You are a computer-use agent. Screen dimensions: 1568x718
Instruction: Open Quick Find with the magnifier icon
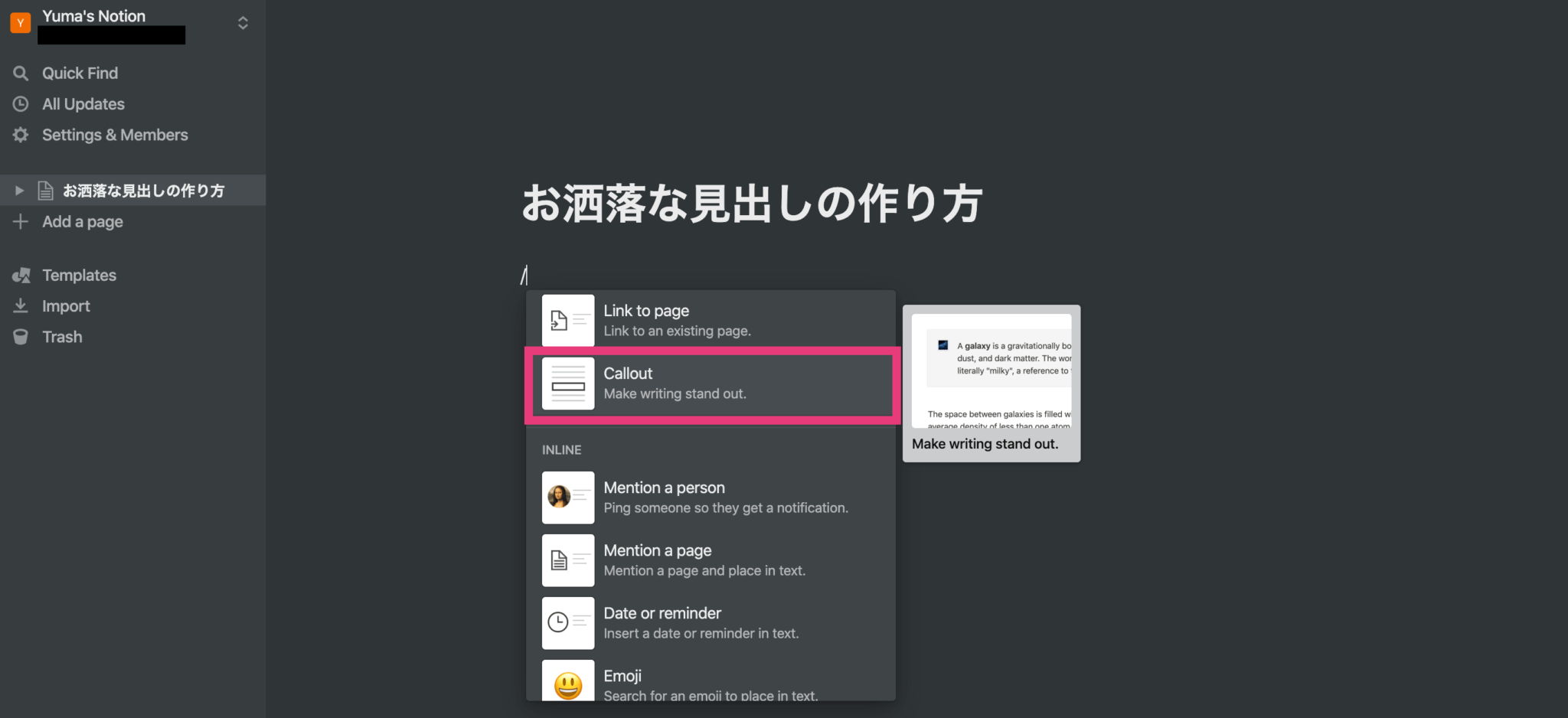21,73
